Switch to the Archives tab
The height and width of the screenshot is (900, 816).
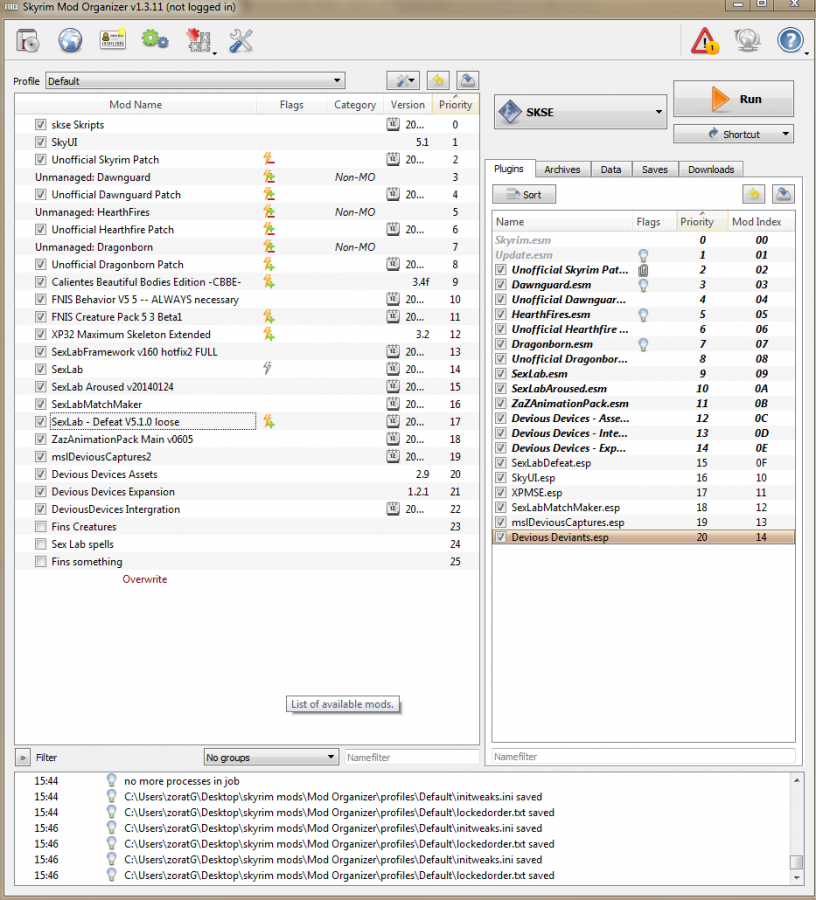click(x=562, y=169)
